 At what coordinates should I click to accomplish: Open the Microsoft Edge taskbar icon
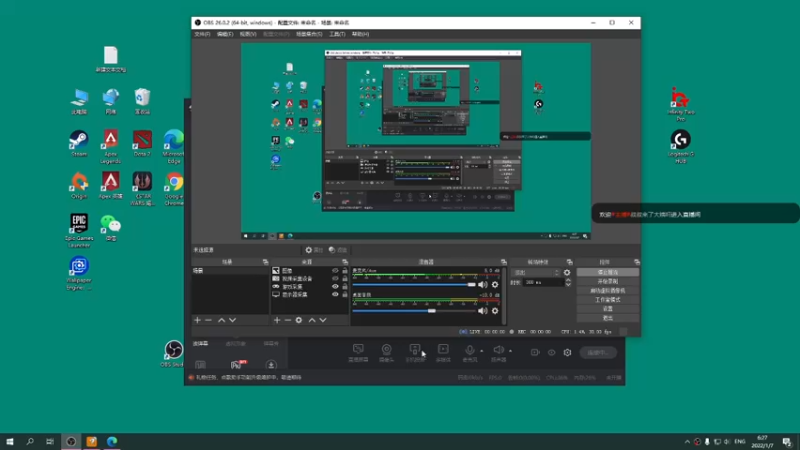[x=112, y=441]
